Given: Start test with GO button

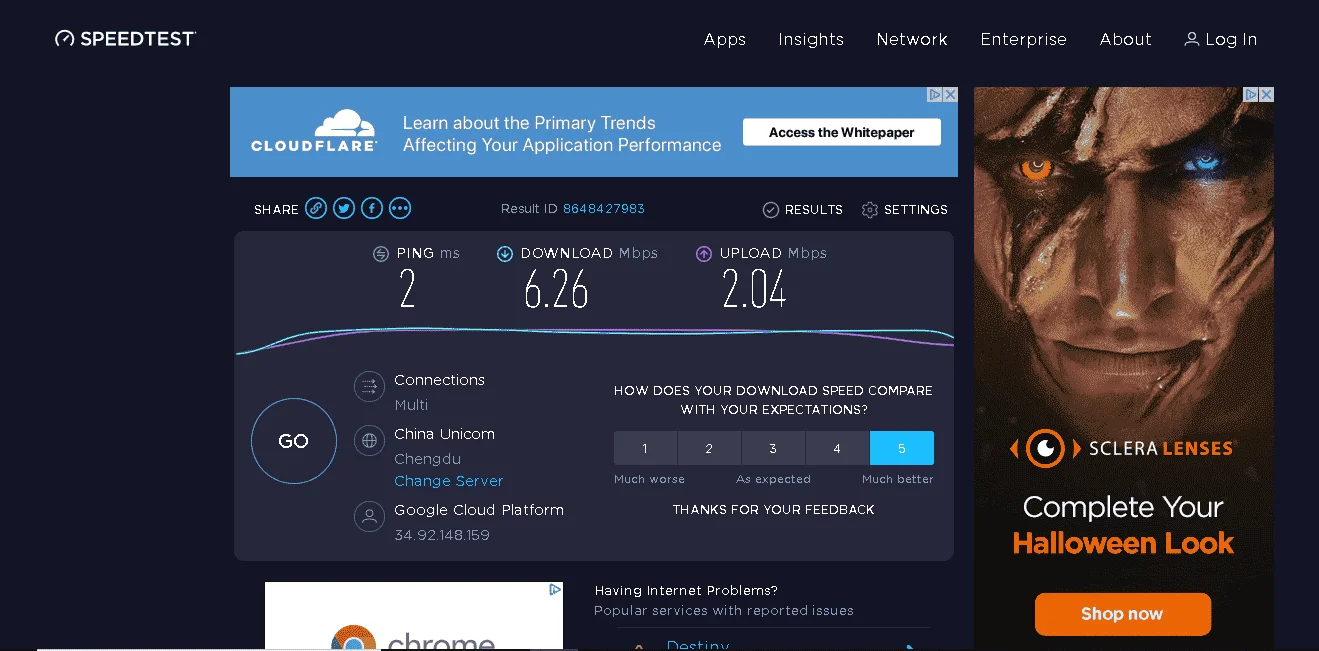Looking at the screenshot, I should click(x=294, y=441).
